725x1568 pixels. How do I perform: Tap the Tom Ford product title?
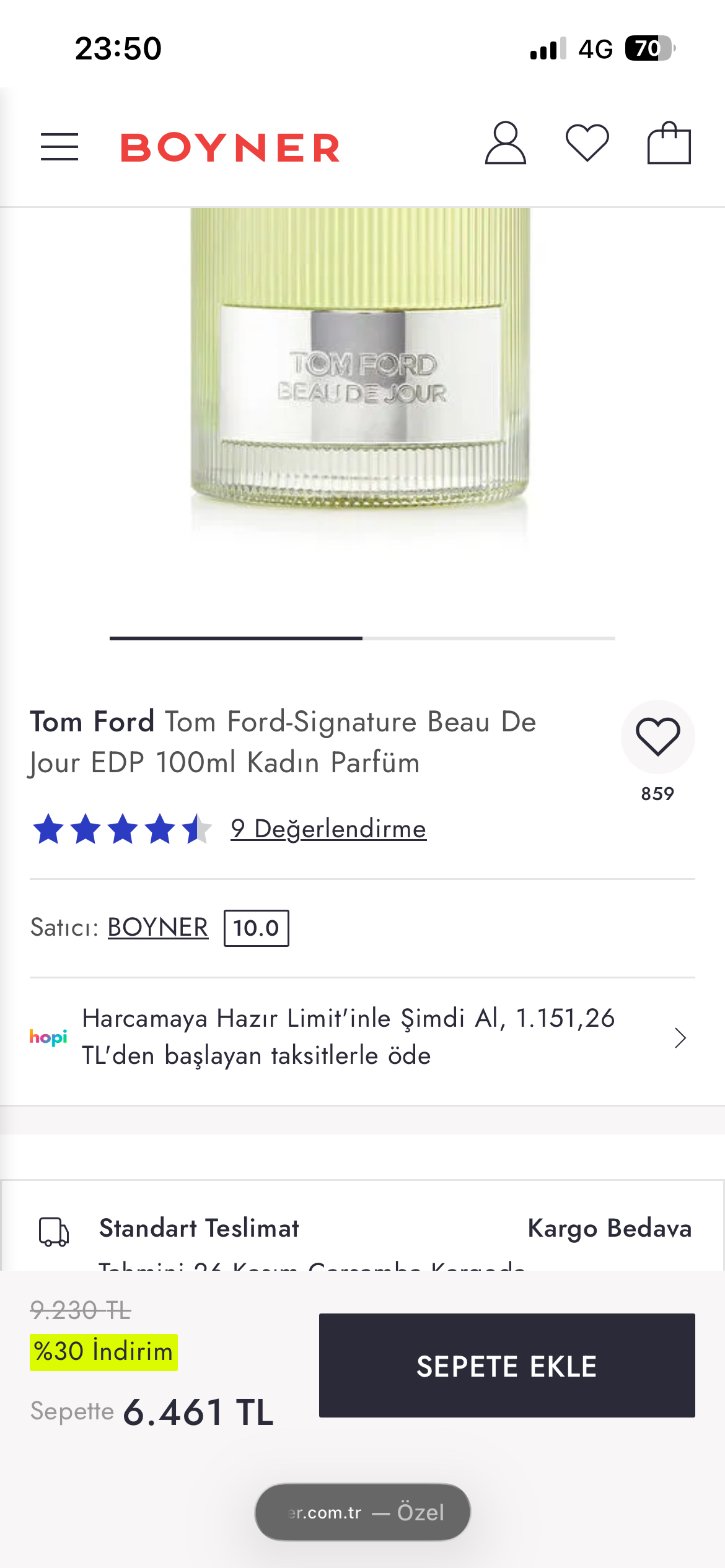click(x=283, y=742)
